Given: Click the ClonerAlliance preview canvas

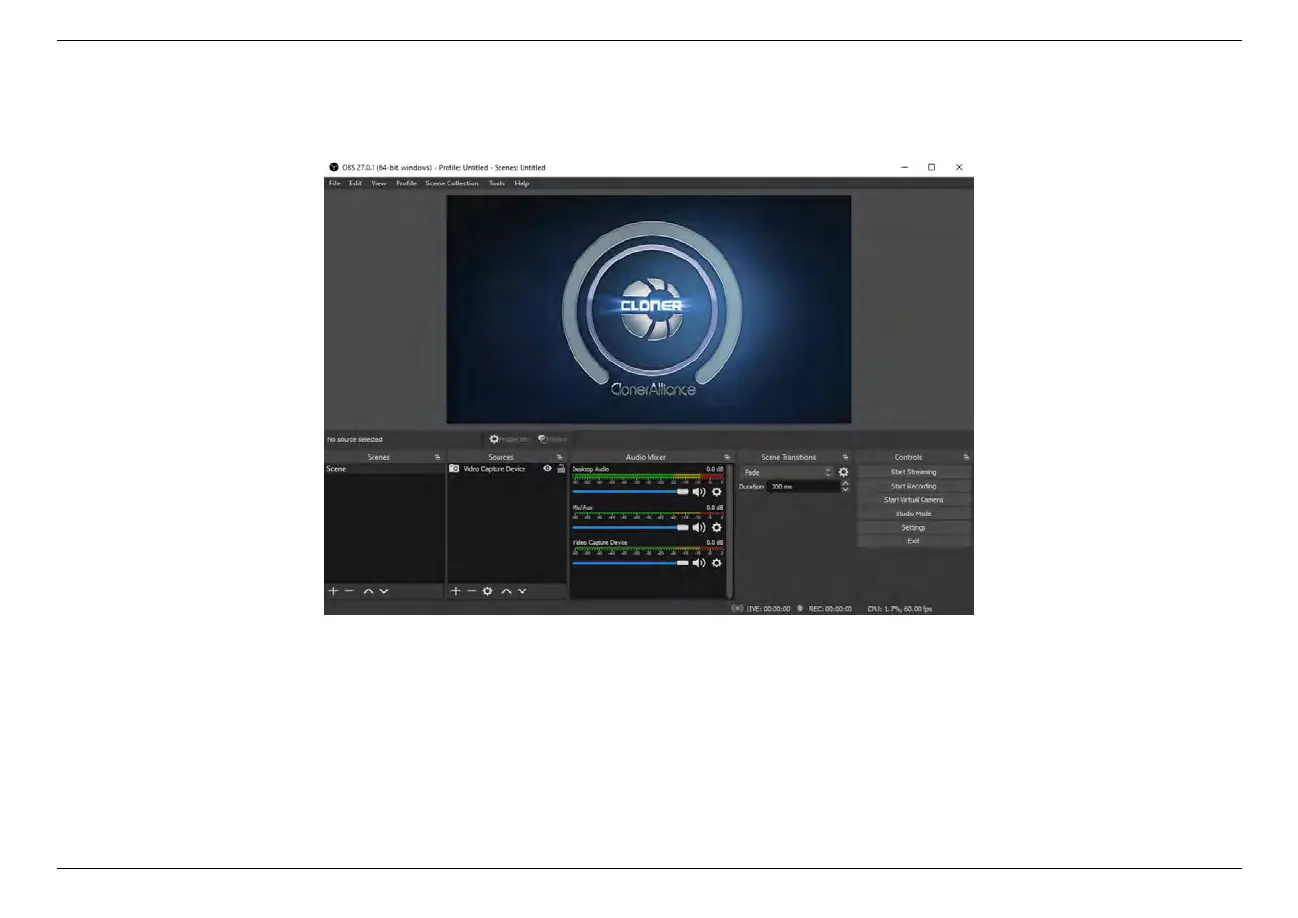Looking at the screenshot, I should click(648, 309).
